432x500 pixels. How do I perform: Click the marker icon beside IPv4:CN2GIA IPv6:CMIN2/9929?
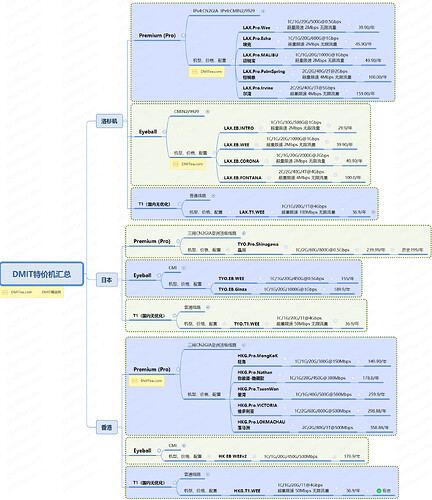pyautogui.click(x=263, y=11)
